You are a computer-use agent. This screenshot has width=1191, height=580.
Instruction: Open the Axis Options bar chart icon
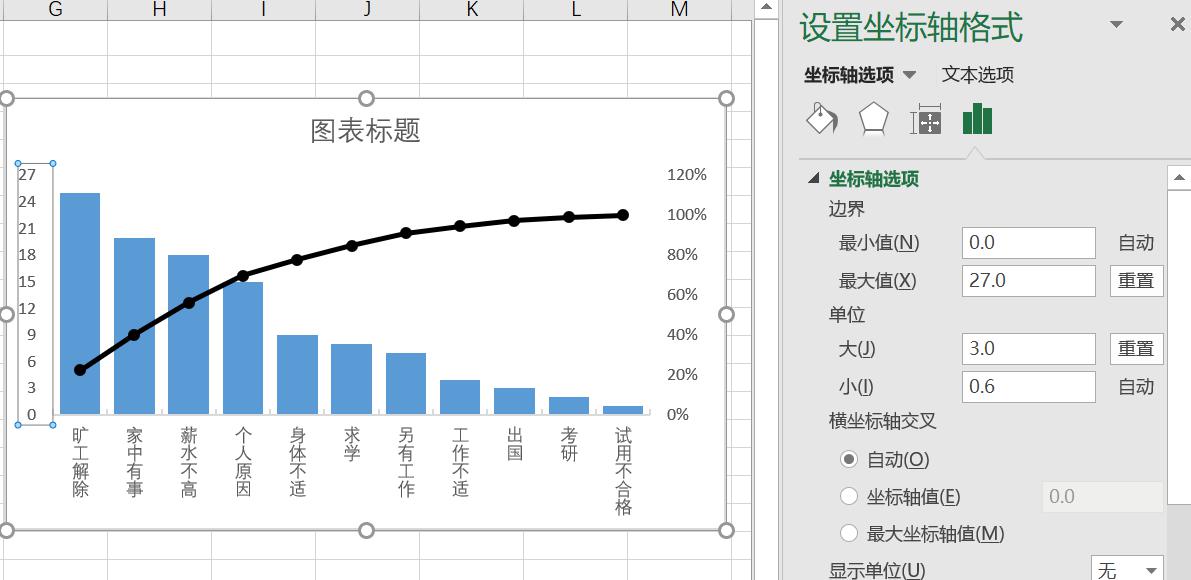pyautogui.click(x=977, y=119)
